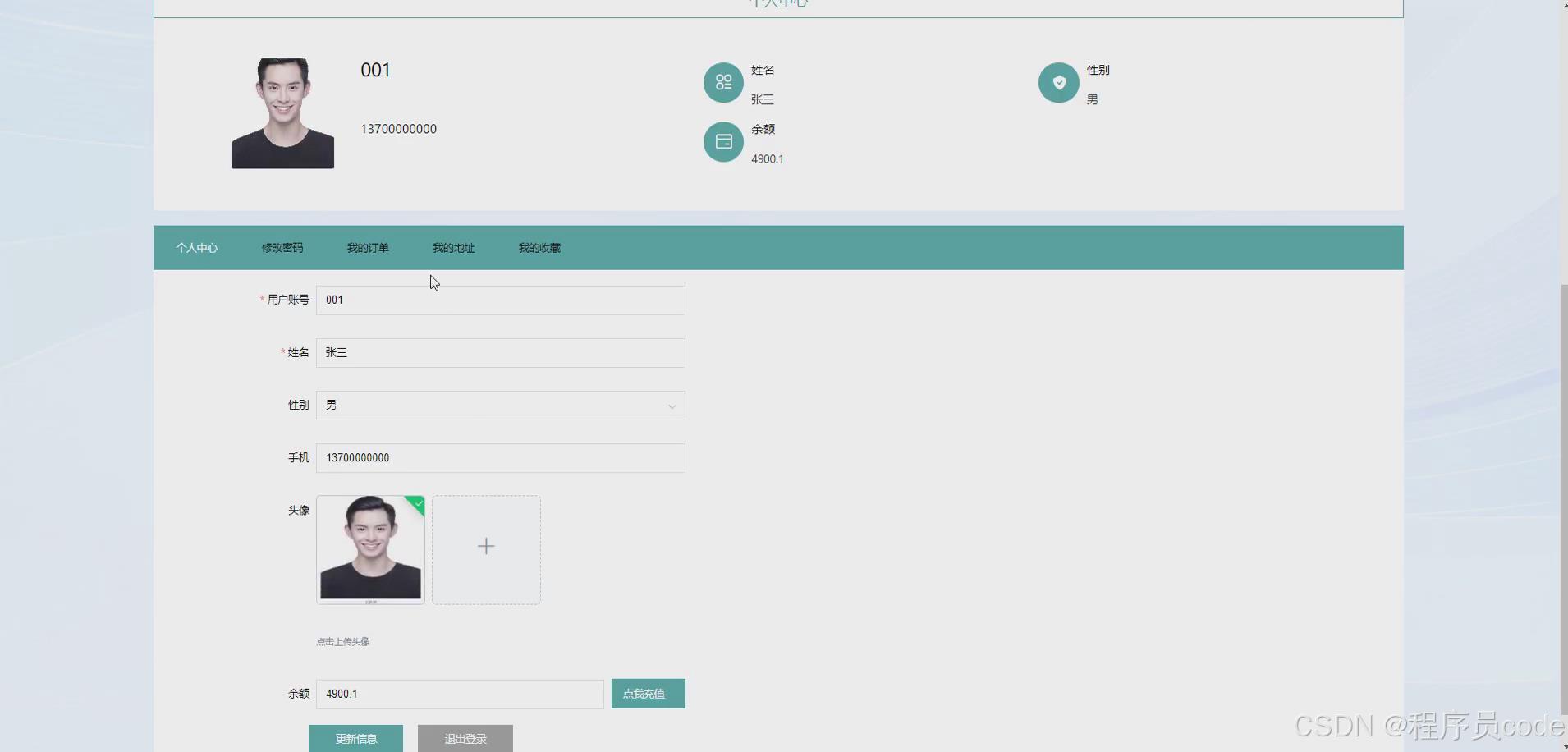
Task: Click the gender (性别) shield icon
Action: (x=1059, y=83)
